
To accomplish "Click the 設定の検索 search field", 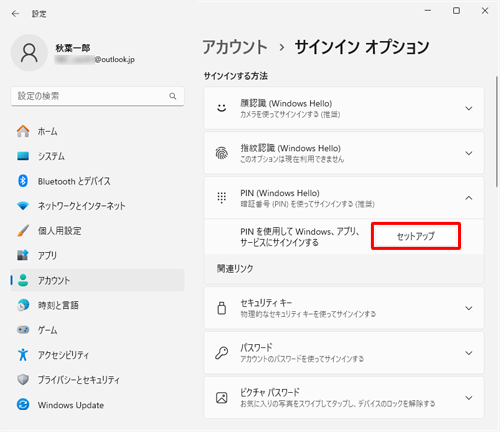I will [97, 96].
